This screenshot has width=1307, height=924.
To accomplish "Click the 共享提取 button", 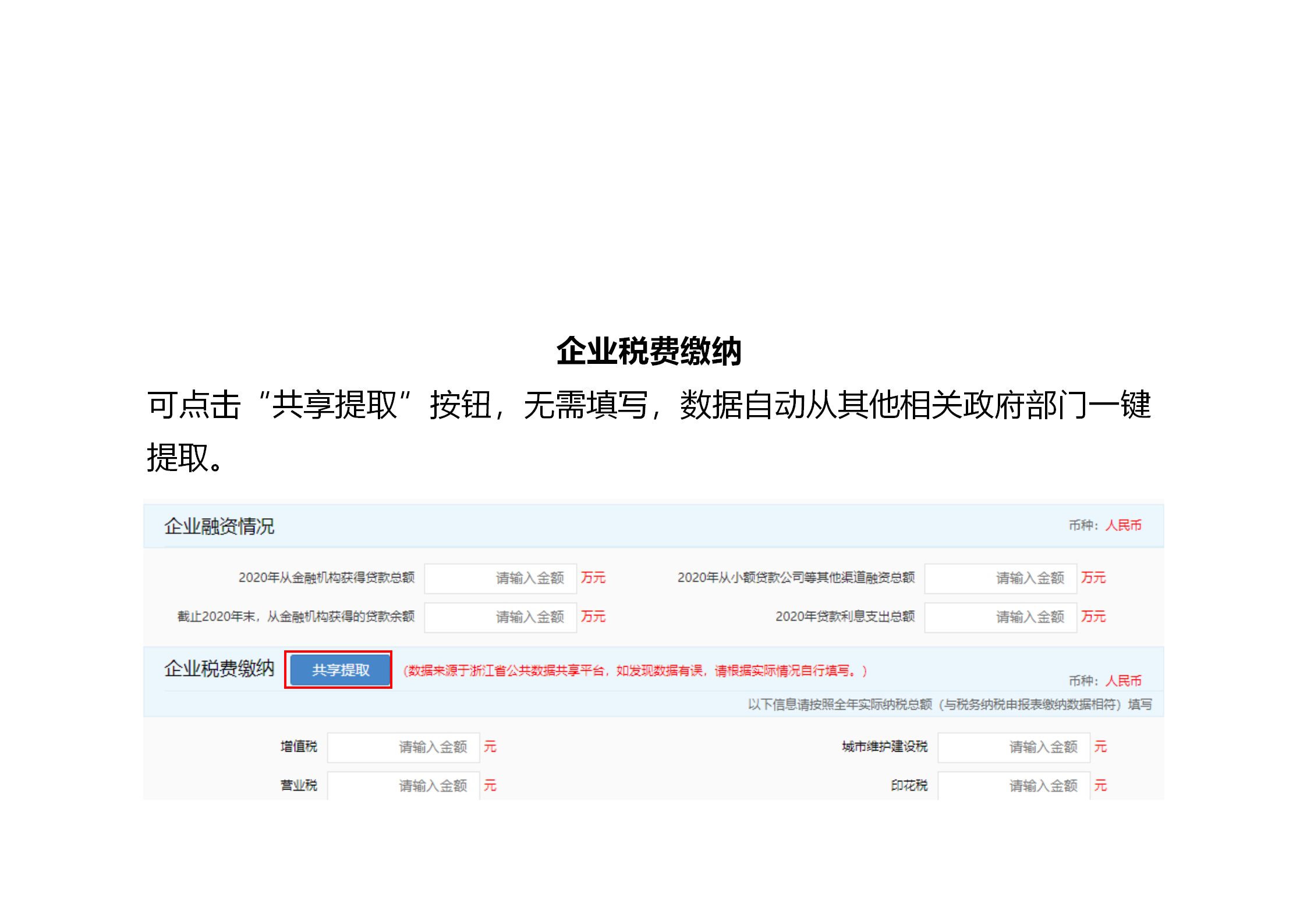I will click(338, 670).
